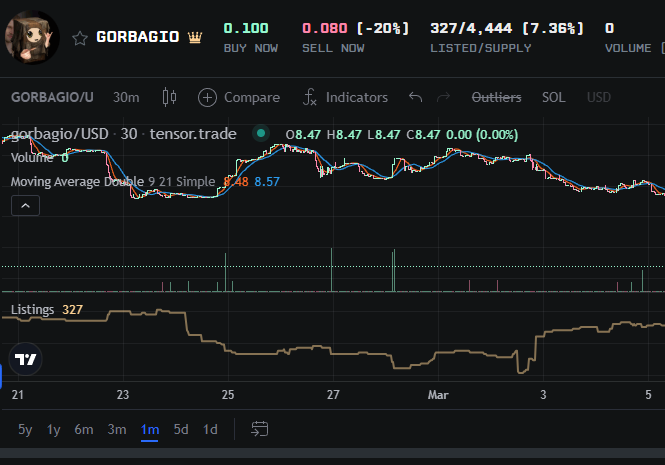Click the crown badge next to GORBAGIO
The image size is (665, 465).
pyautogui.click(x=195, y=37)
